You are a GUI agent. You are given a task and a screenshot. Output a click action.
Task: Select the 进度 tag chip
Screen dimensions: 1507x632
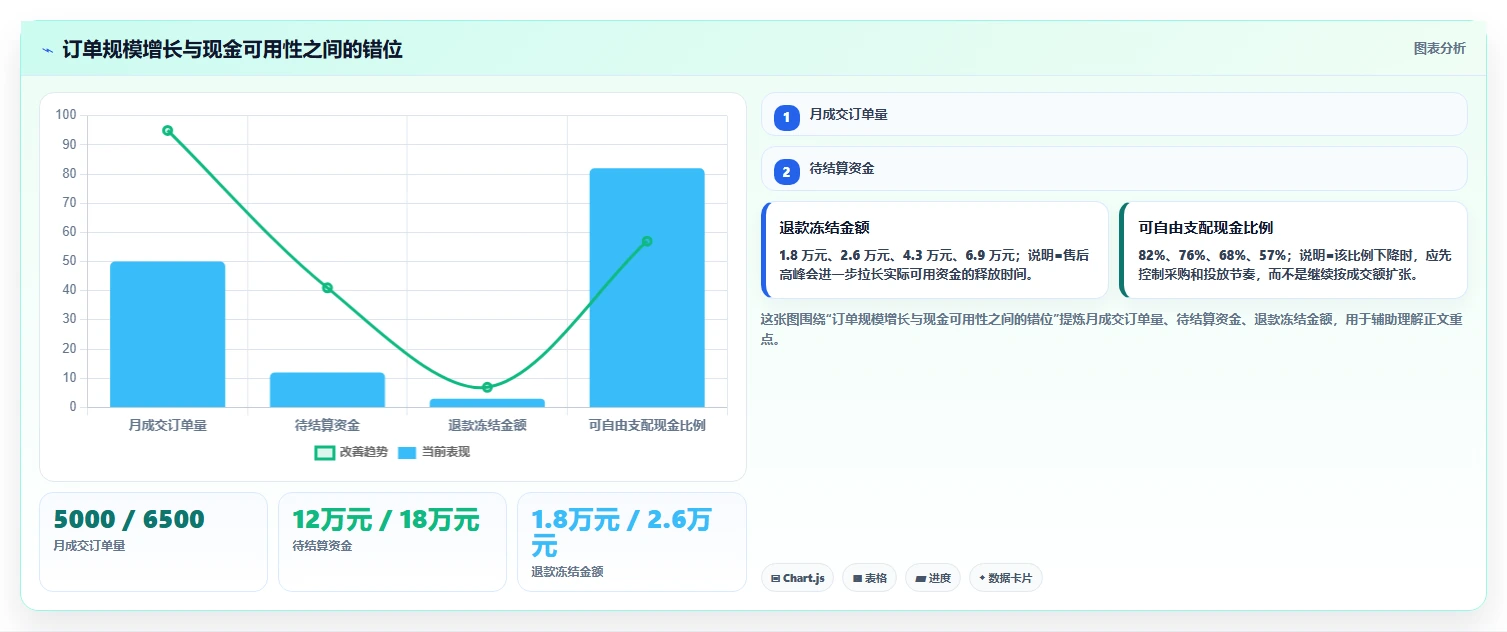coord(933,578)
